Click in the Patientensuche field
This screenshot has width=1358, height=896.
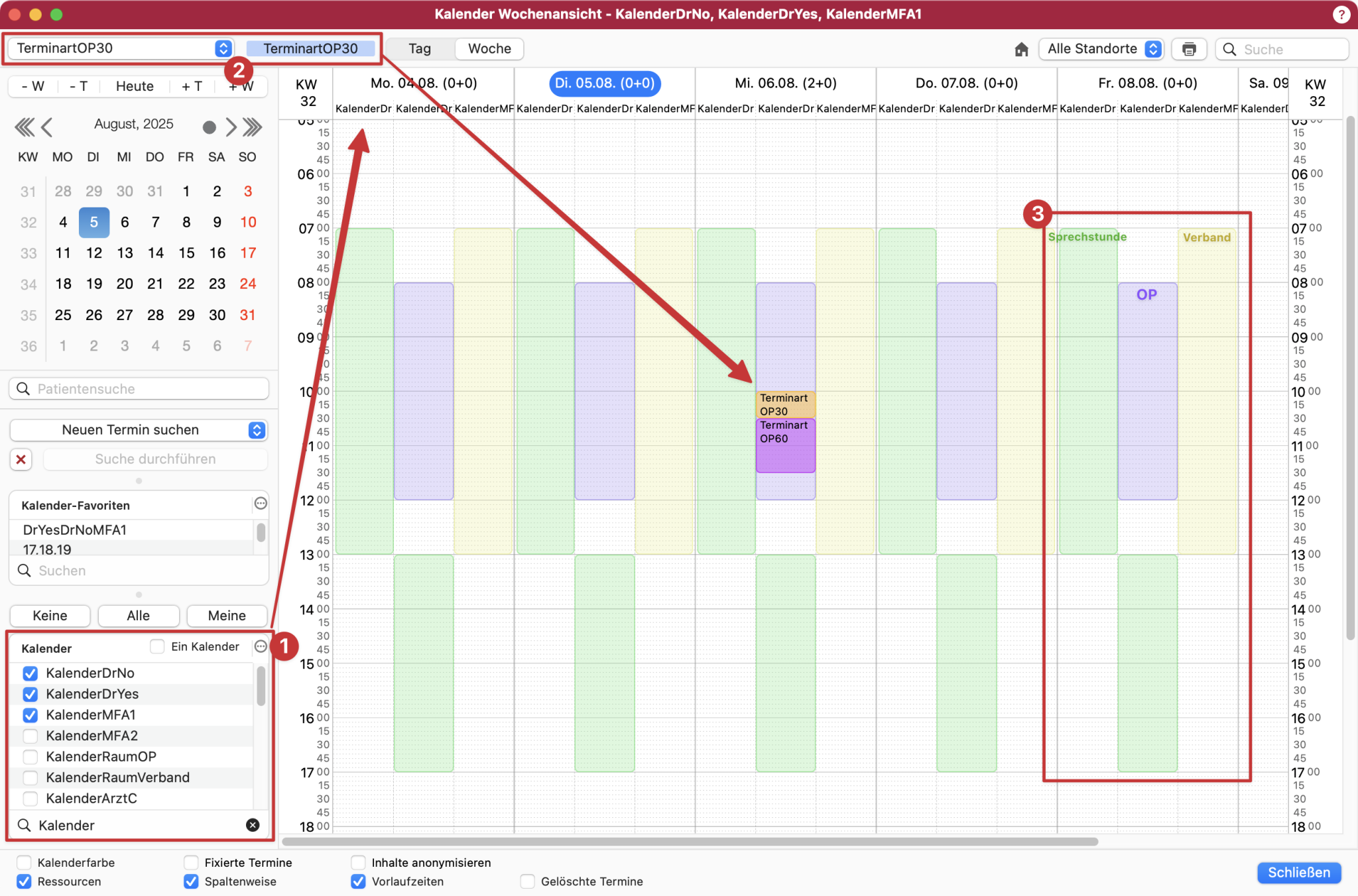pyautogui.click(x=139, y=389)
